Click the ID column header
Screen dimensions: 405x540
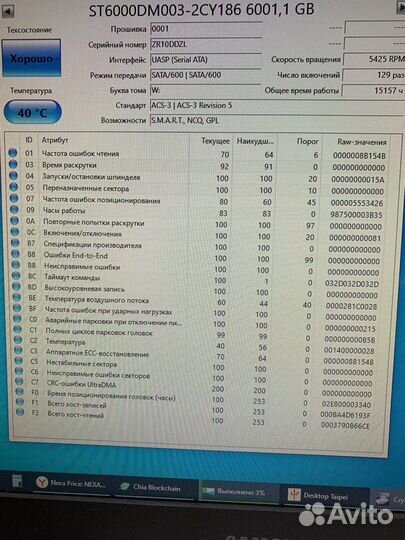click(29, 140)
